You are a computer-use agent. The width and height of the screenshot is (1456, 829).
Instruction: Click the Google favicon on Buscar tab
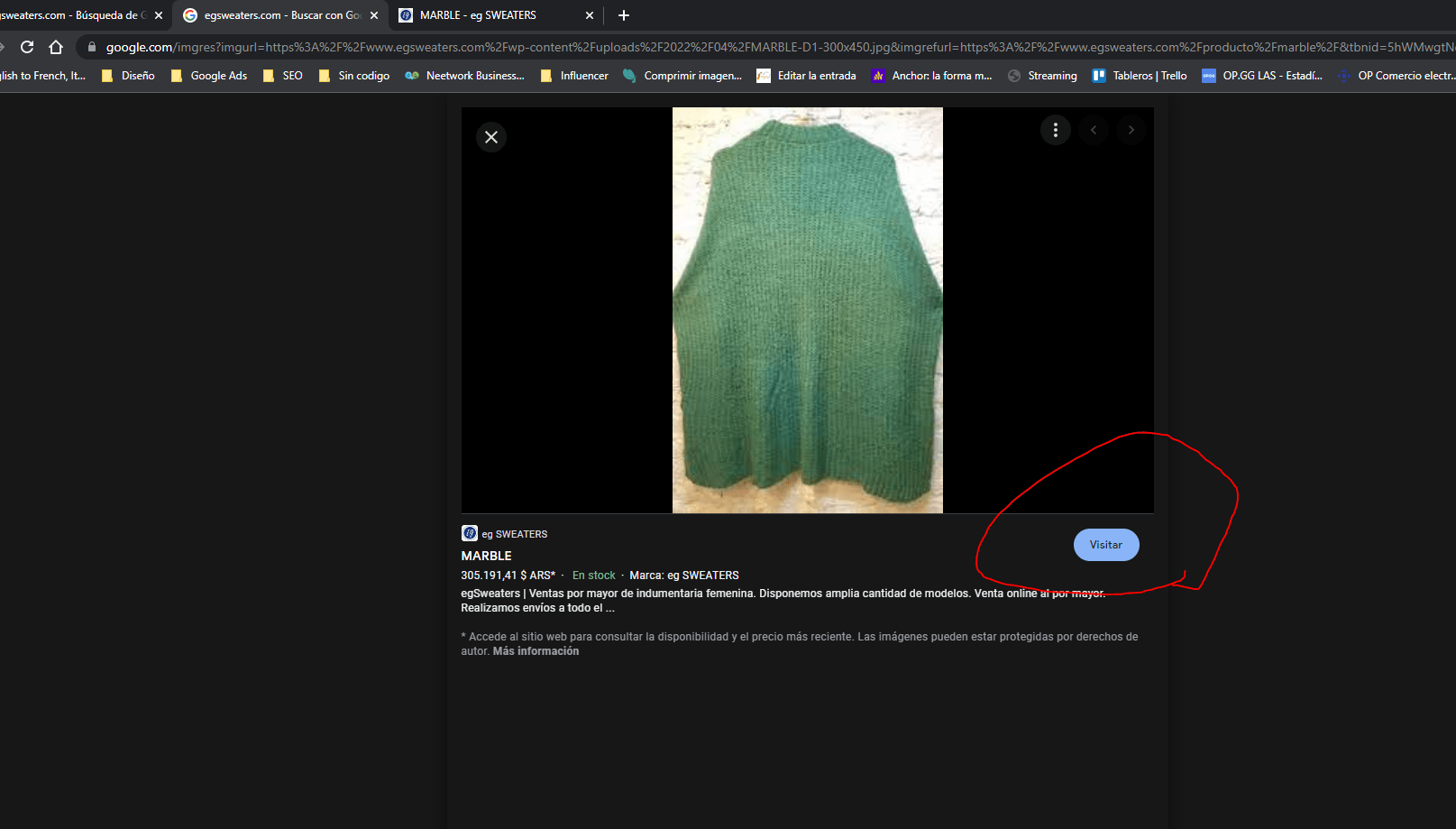190,15
